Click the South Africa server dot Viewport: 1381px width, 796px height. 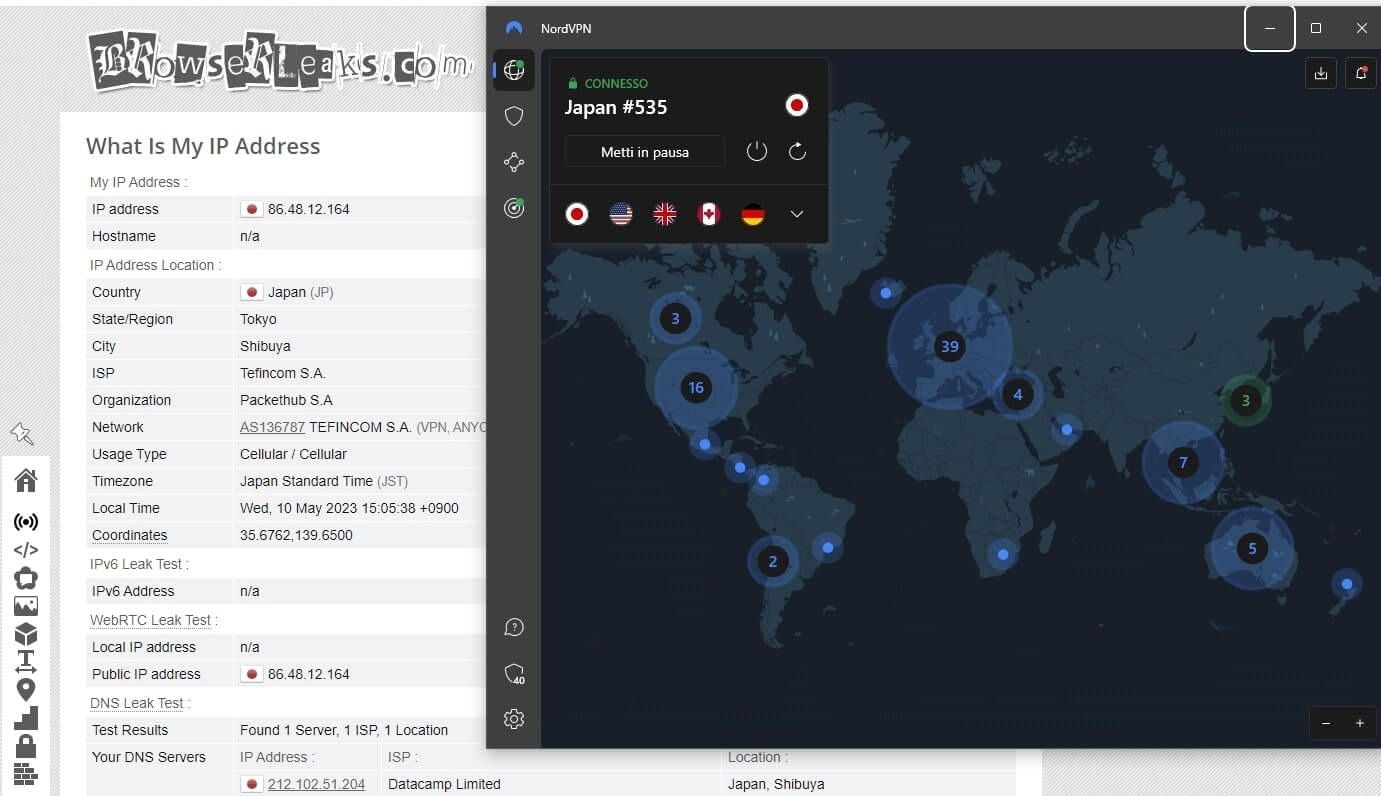(x=1002, y=554)
